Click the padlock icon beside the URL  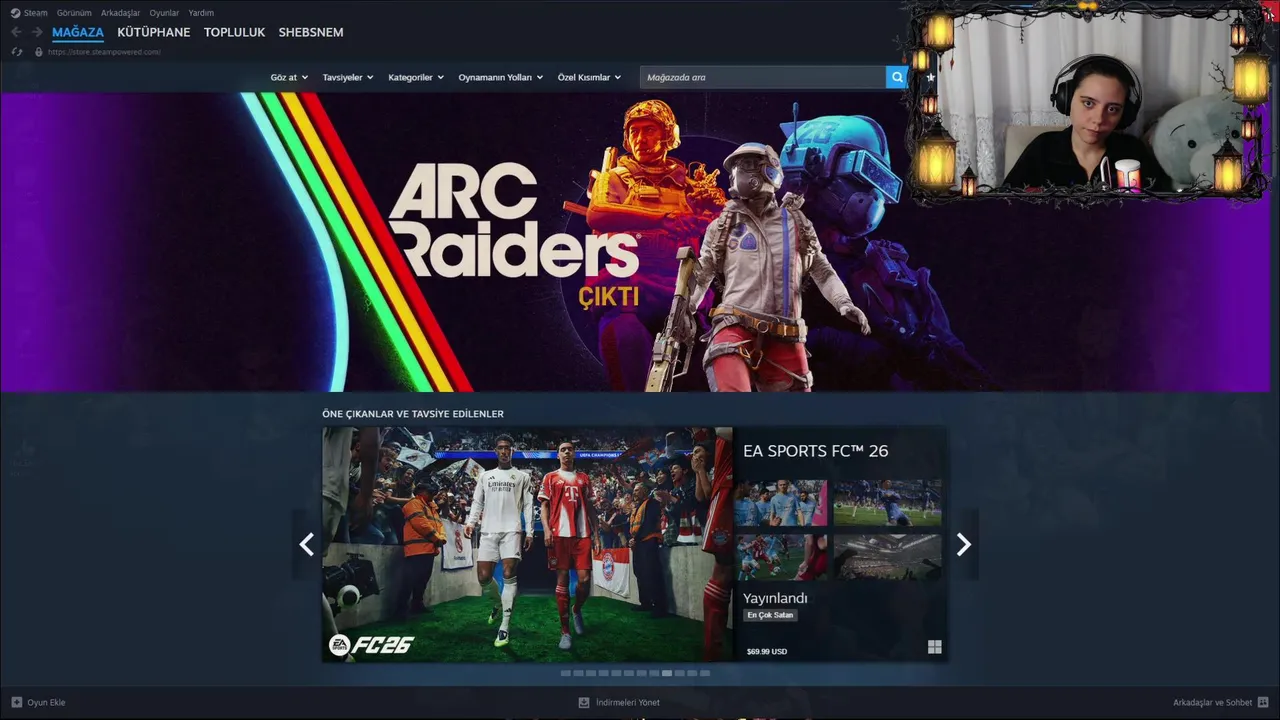pyautogui.click(x=38, y=51)
